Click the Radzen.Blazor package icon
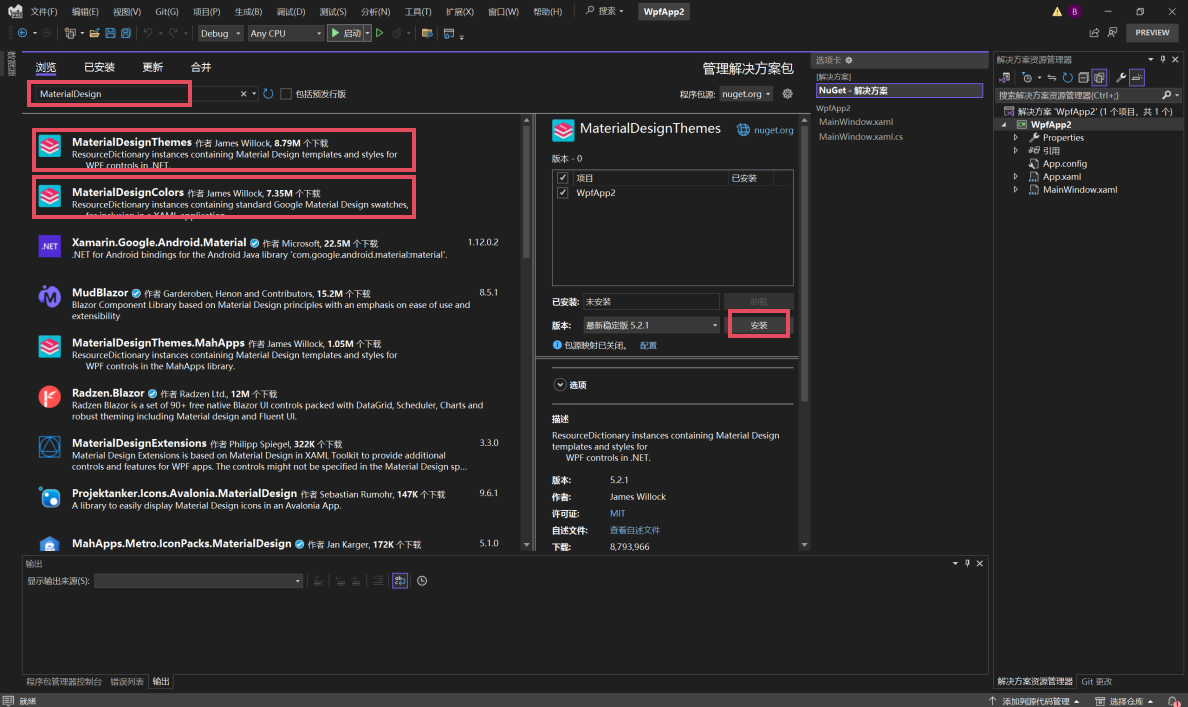Image resolution: width=1188 pixels, height=707 pixels. point(50,396)
